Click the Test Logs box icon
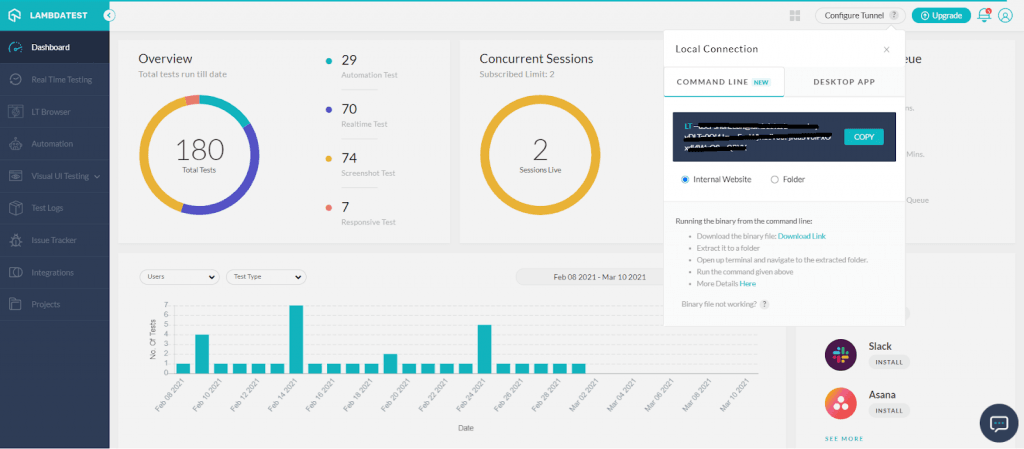The height and width of the screenshot is (449, 1024). click(x=16, y=208)
